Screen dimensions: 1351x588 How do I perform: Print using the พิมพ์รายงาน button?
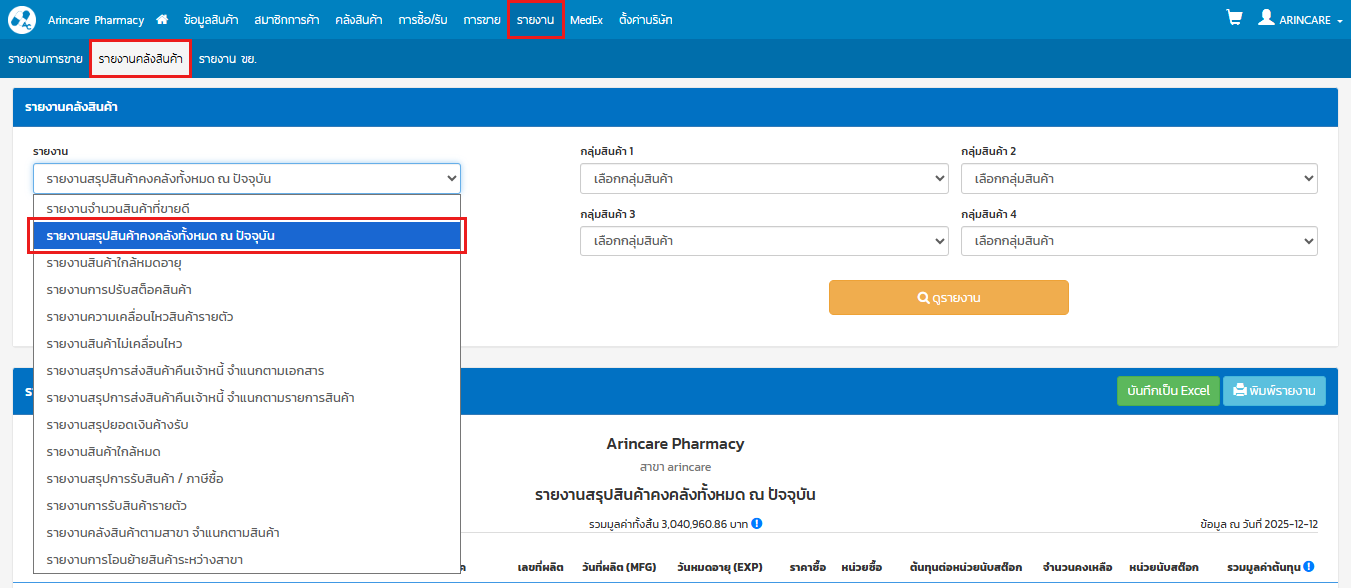[x=1274, y=391]
